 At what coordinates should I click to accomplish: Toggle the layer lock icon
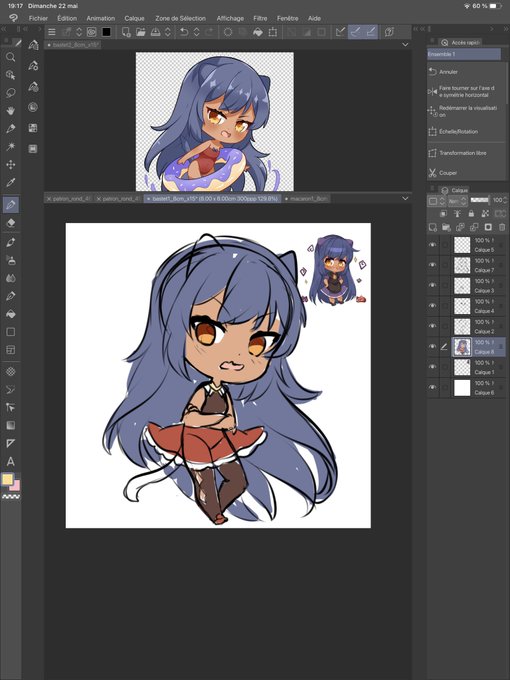(471, 214)
